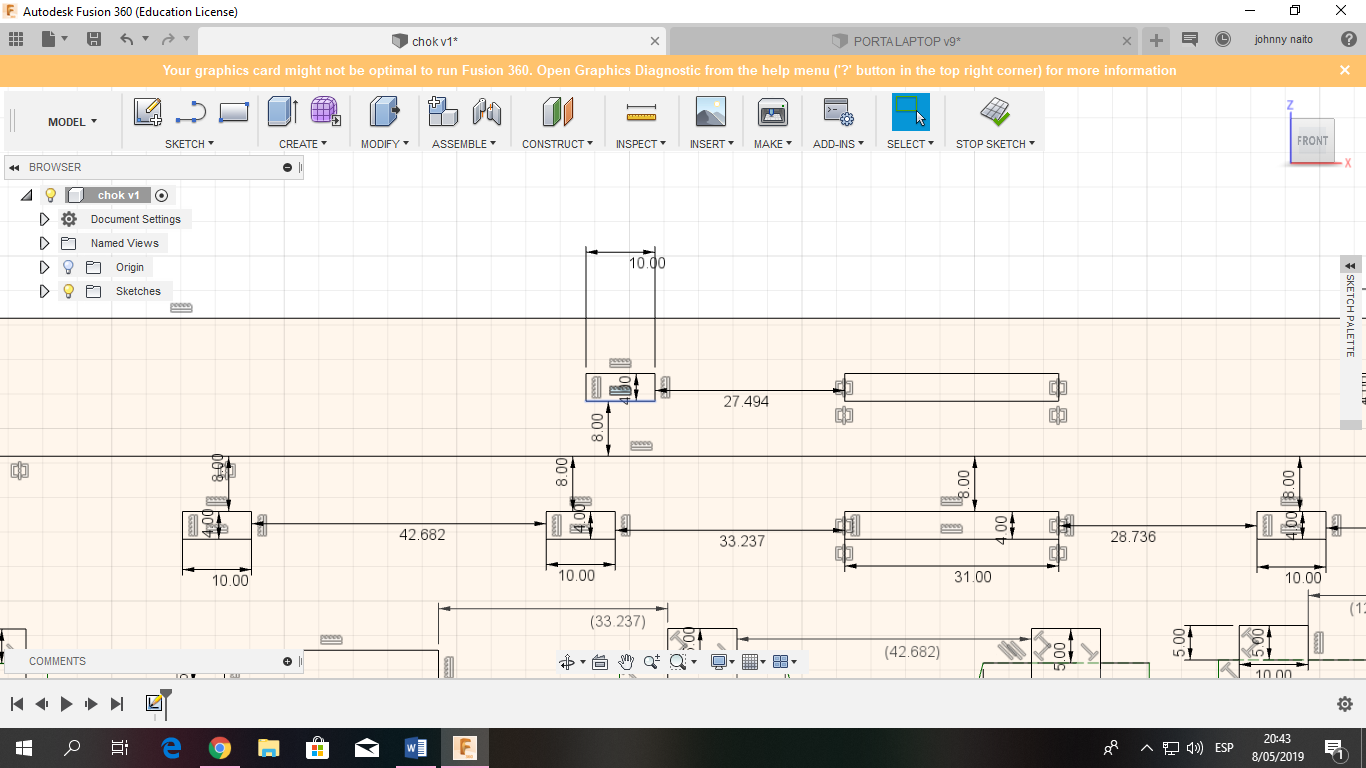
Task: Dismiss the graphics card warning banner
Action: point(1345,70)
